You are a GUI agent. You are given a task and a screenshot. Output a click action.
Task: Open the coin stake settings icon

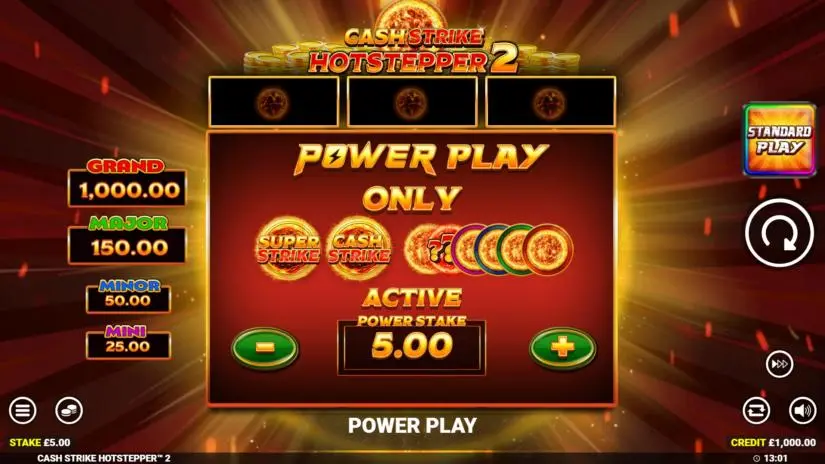tap(69, 410)
